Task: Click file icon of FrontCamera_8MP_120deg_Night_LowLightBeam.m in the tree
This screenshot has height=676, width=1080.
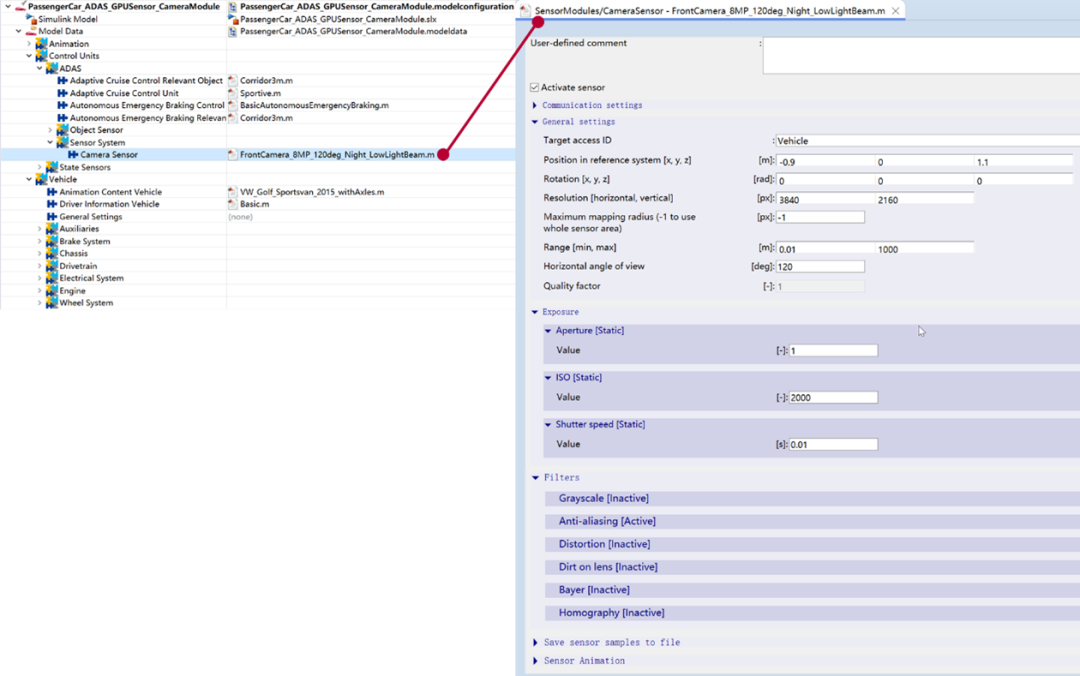Action: coord(233,154)
